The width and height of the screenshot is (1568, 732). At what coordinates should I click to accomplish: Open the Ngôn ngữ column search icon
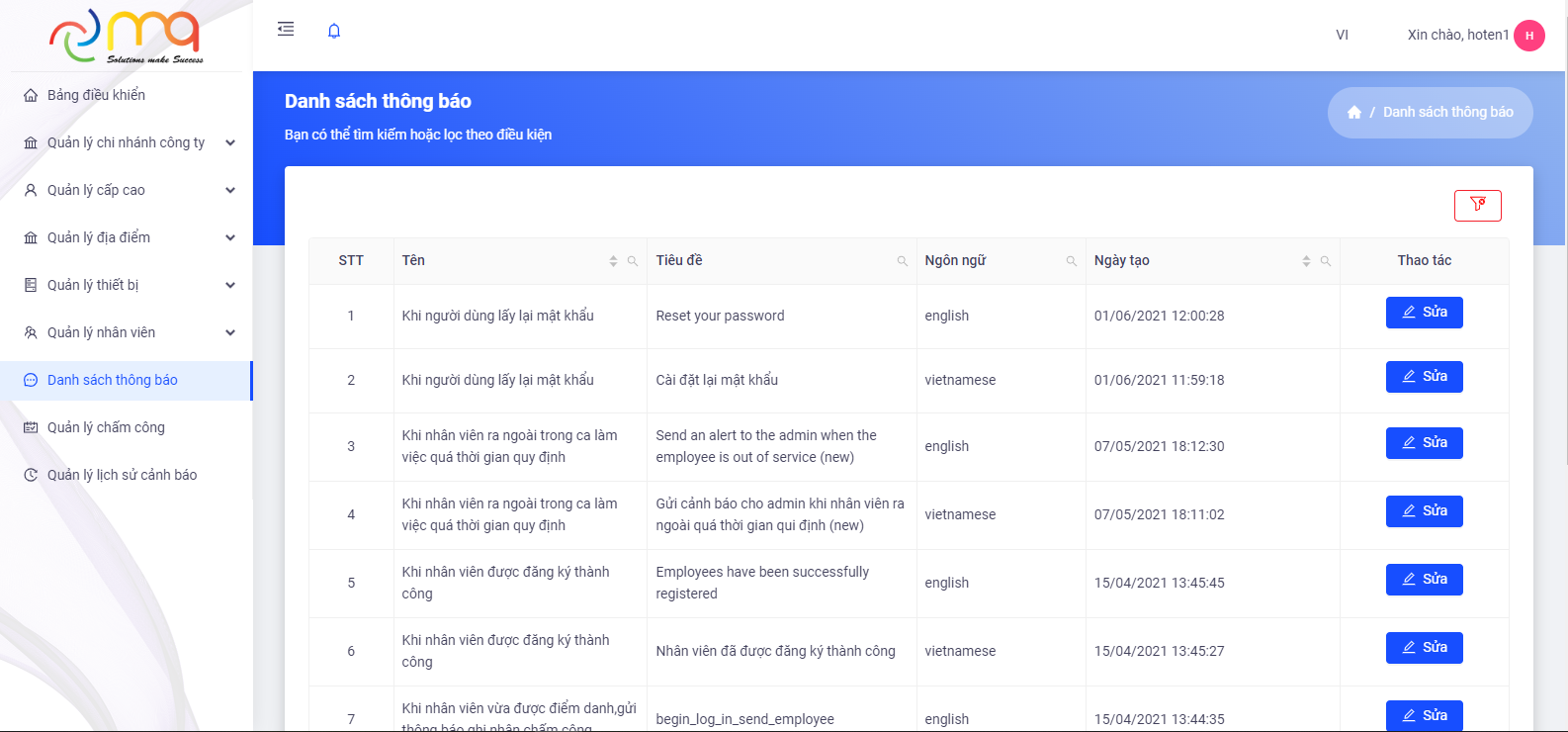click(1072, 261)
